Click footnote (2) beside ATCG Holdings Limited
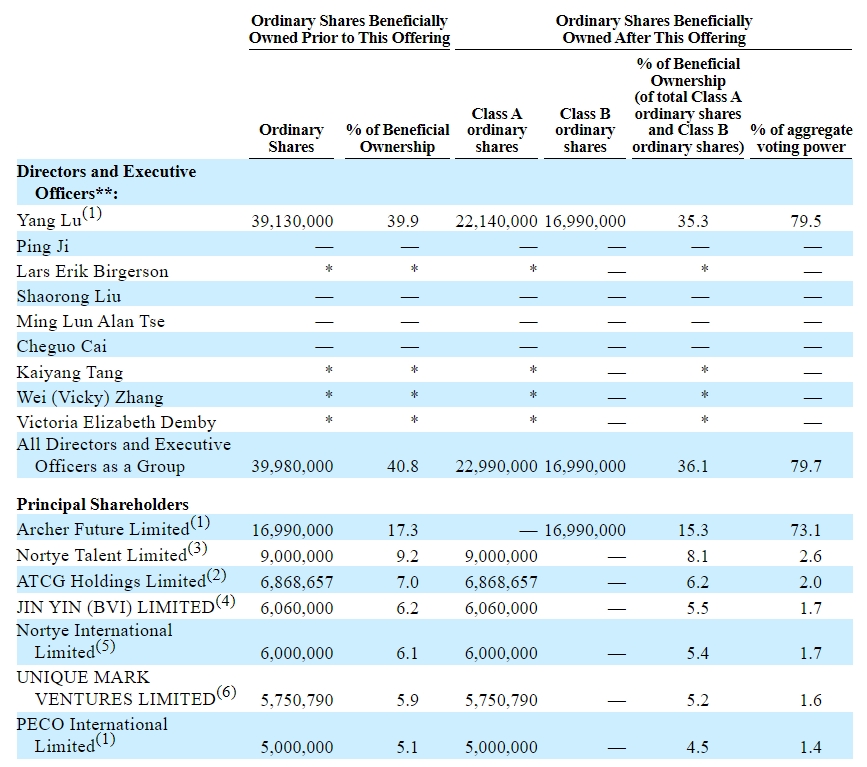867x767 pixels. click(217, 575)
